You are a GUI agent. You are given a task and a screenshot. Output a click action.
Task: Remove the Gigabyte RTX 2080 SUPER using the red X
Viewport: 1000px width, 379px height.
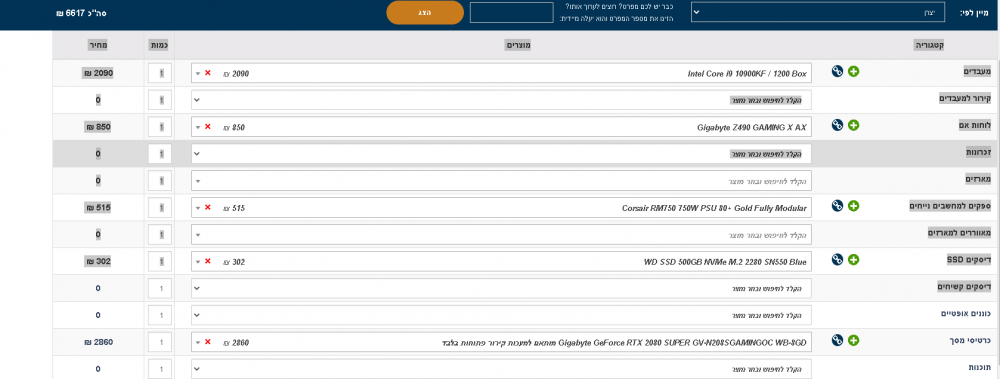(x=208, y=343)
